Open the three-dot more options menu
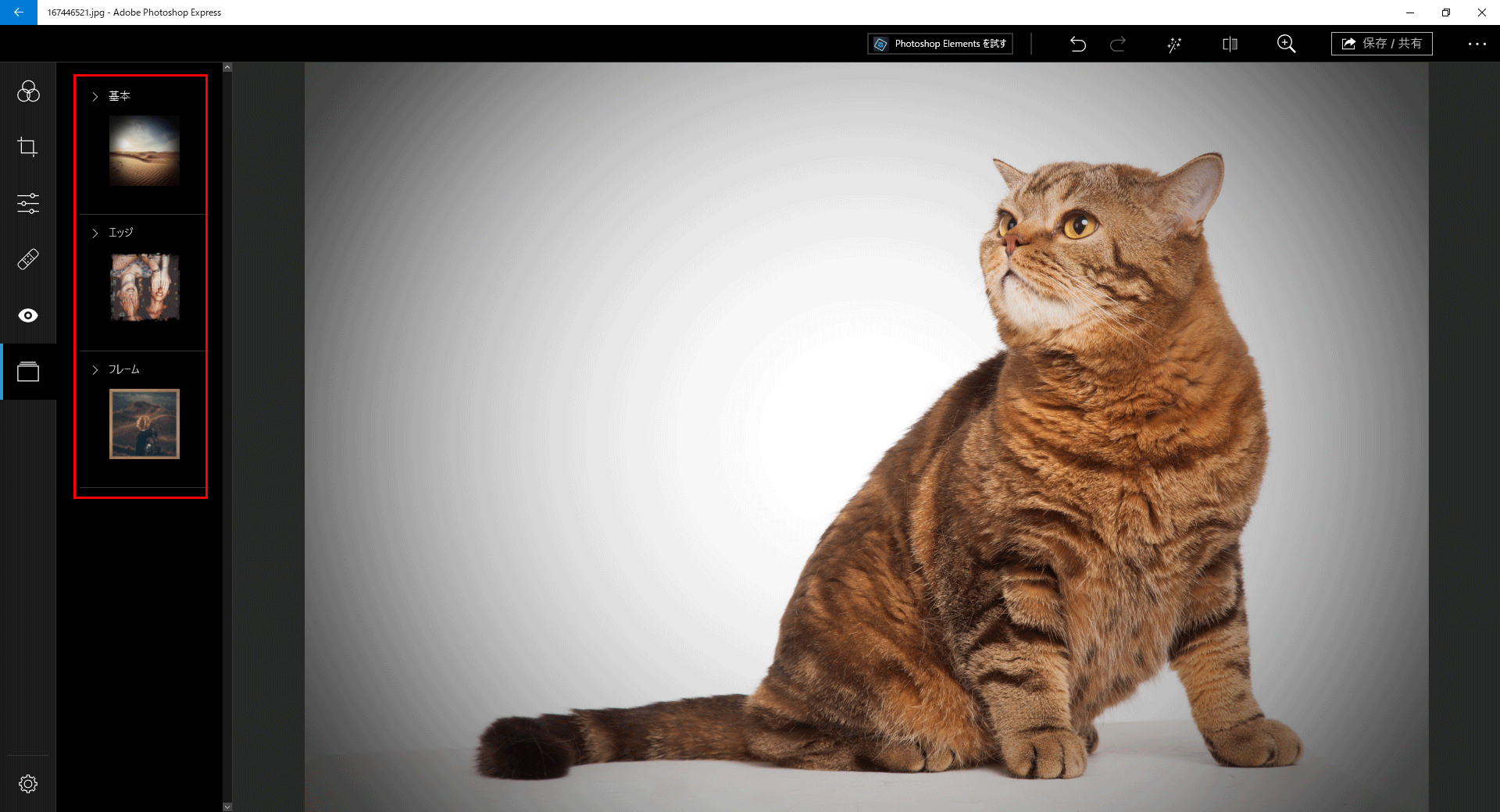 [x=1477, y=45]
